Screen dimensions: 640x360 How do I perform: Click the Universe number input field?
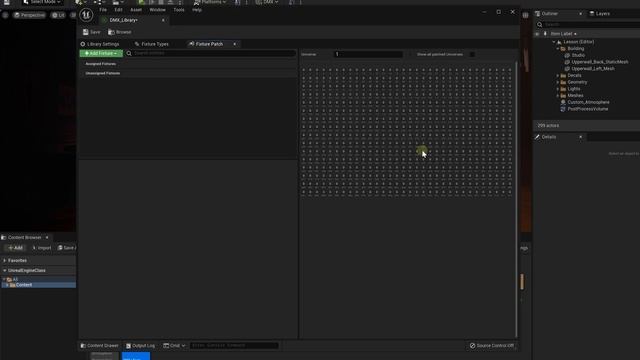(x=368, y=54)
